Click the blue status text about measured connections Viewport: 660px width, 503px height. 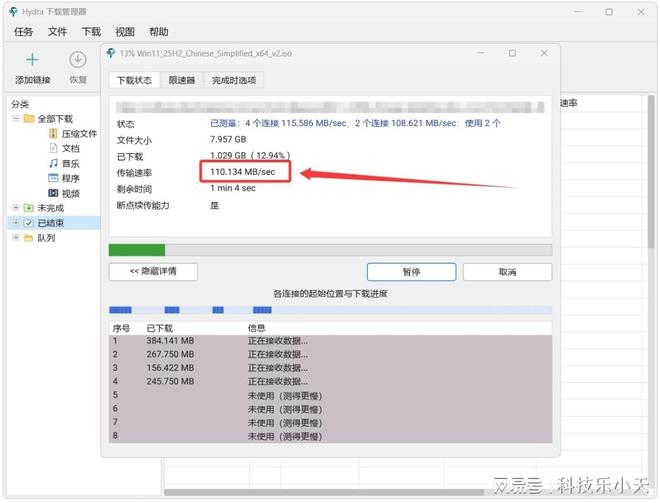[355, 123]
